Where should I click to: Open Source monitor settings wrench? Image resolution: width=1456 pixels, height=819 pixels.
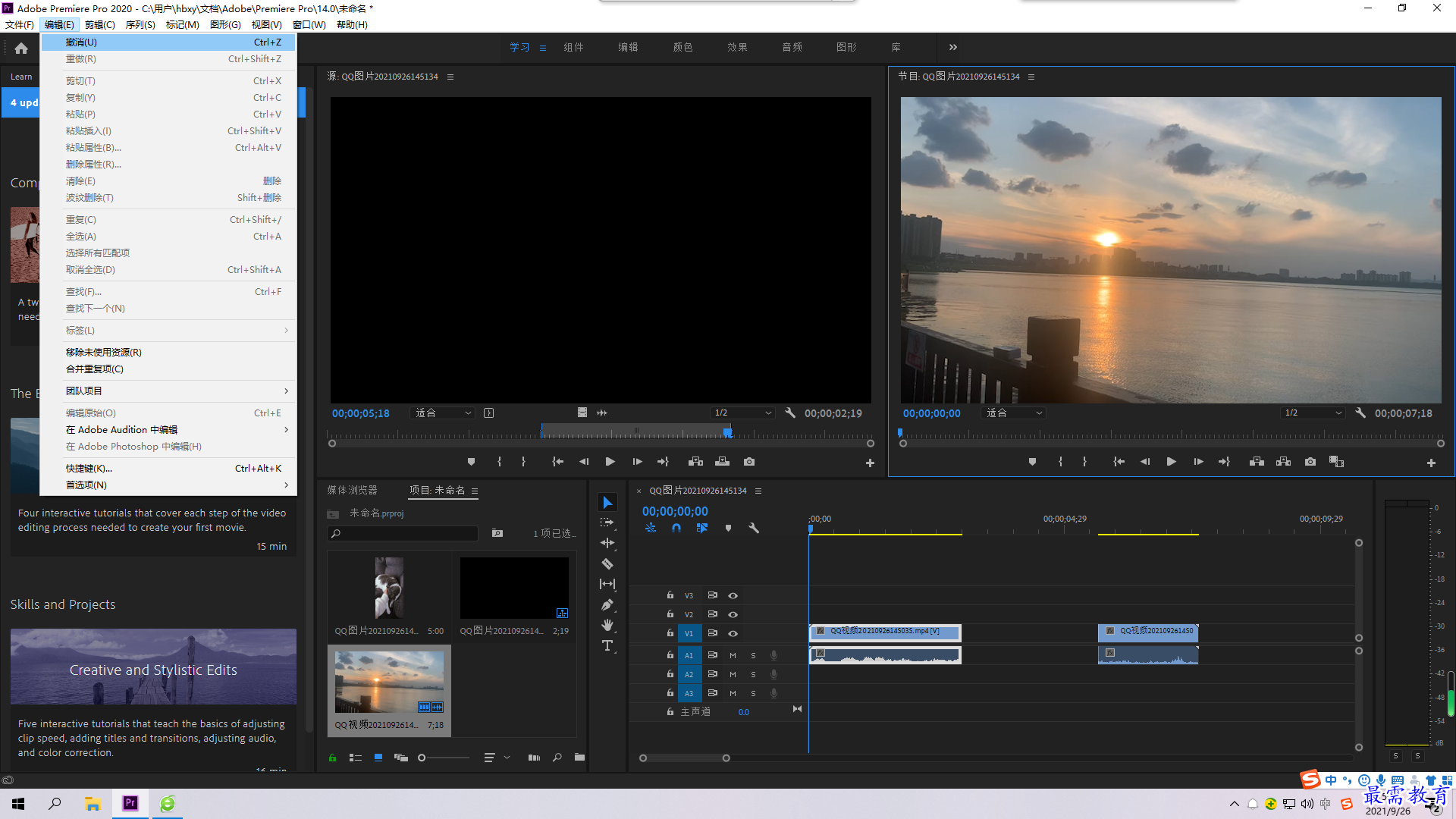tap(790, 413)
